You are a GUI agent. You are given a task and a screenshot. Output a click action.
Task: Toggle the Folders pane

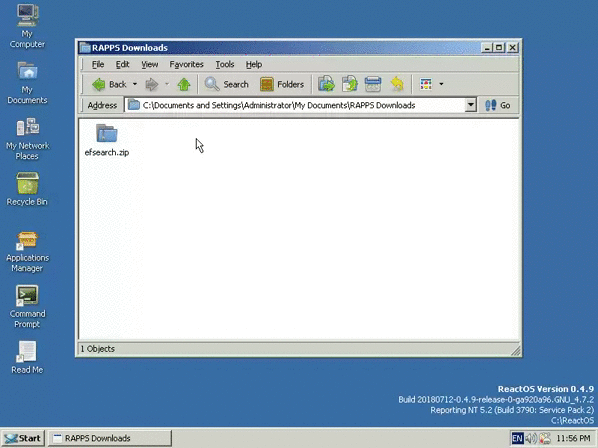[282, 84]
